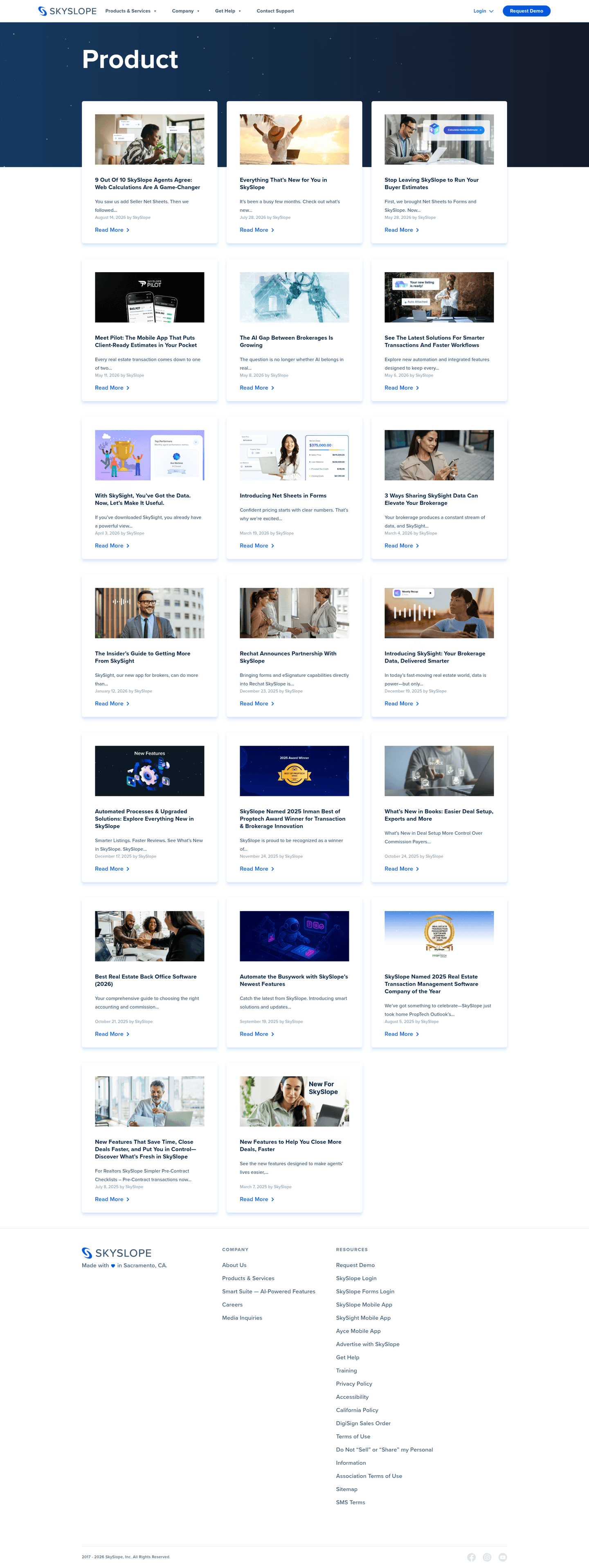589x1568 pixels.
Task: Open Sitemap footer link
Action: pyautogui.click(x=346, y=1490)
